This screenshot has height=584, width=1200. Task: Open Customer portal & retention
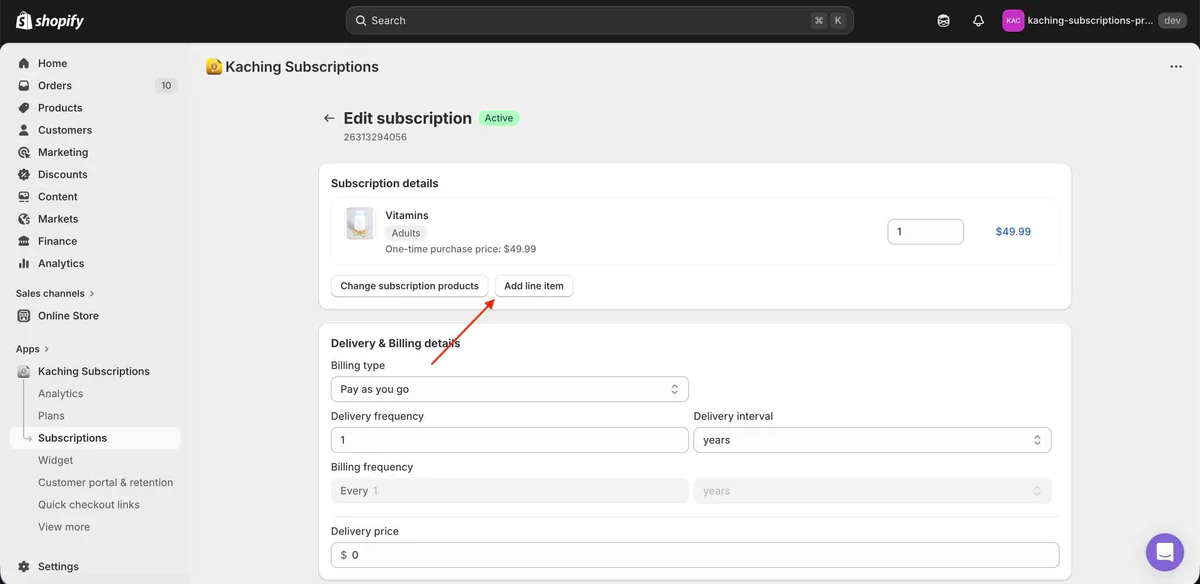pos(105,482)
